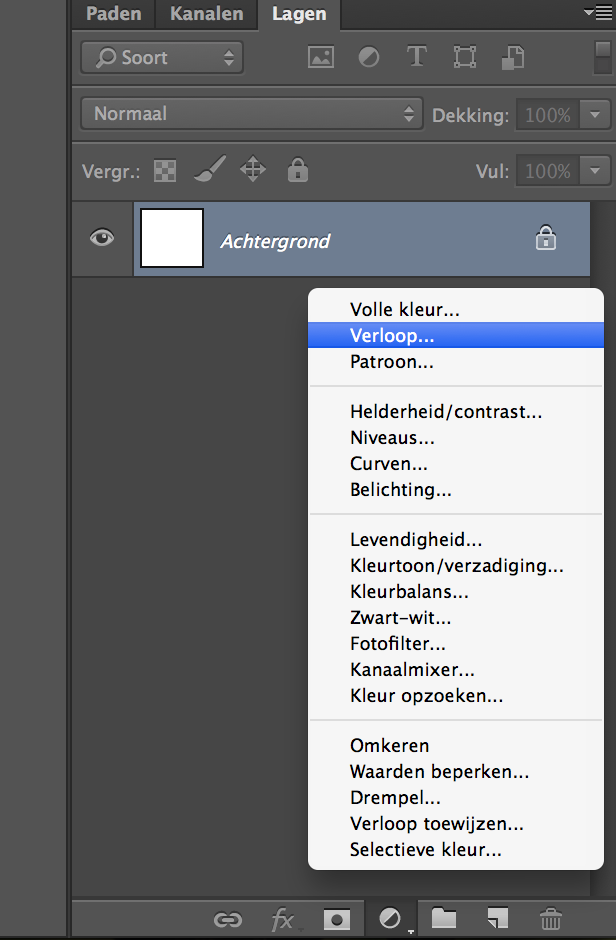The image size is (616, 940).
Task: Add Levendigheid... adjustment layer
Action: click(455, 540)
